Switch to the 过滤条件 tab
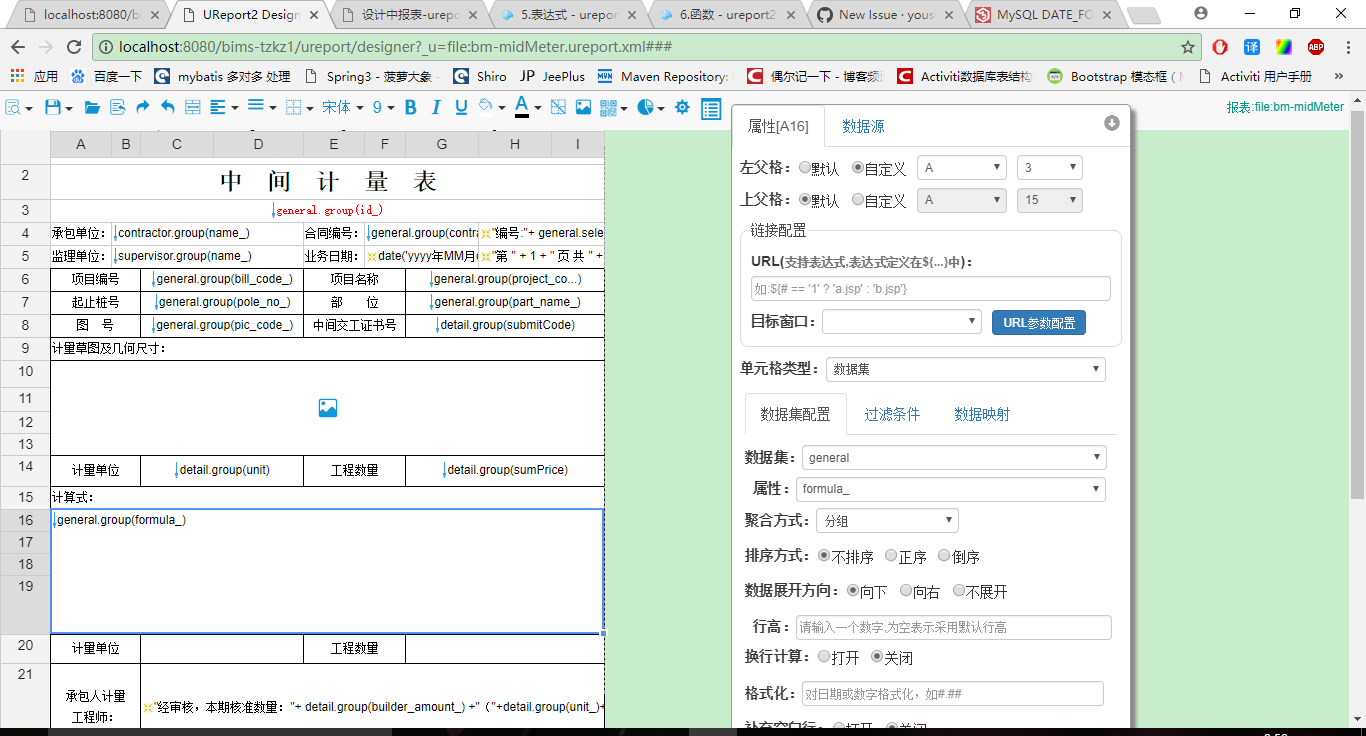This screenshot has width=1366, height=736. pyautogui.click(x=892, y=414)
